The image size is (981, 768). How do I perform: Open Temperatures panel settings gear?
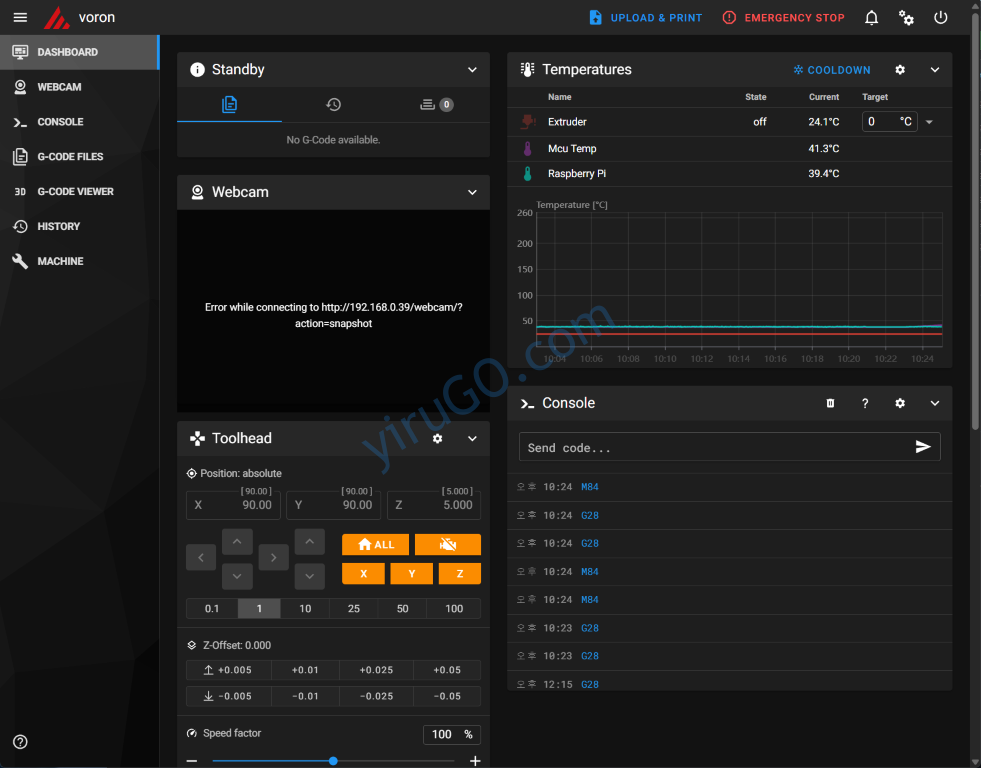[900, 70]
